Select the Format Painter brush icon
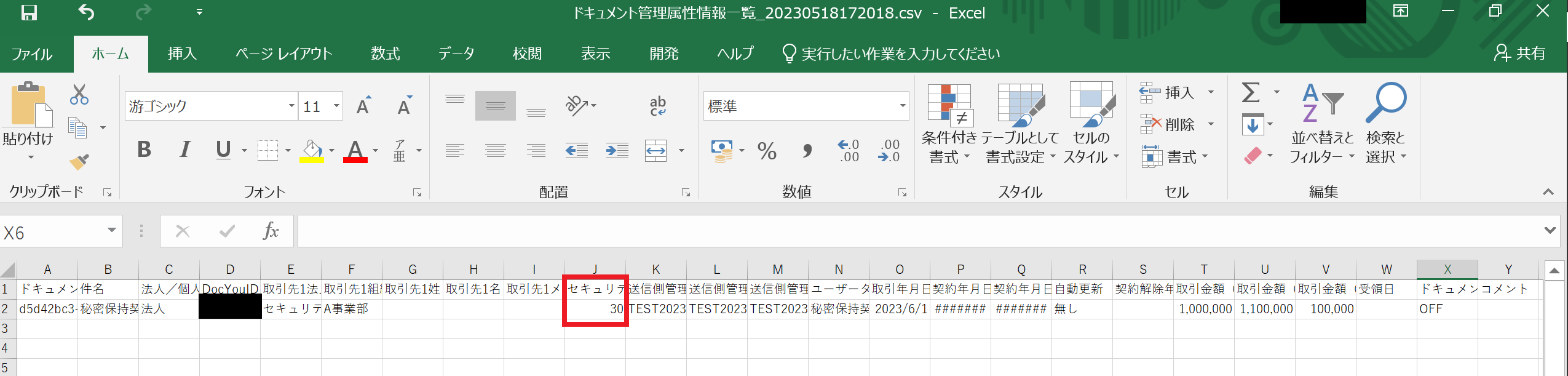Viewport: 1568px width, 376px height. (79, 162)
